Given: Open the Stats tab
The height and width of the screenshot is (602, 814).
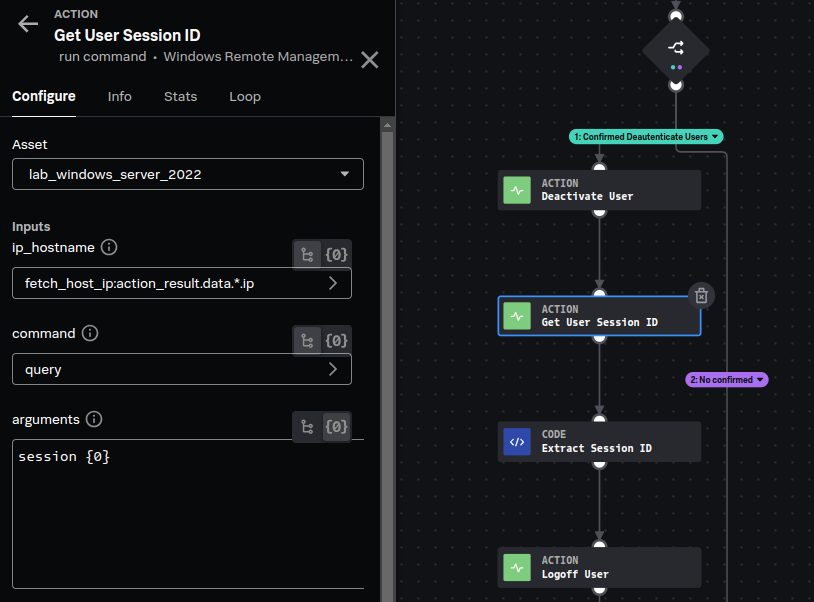Looking at the screenshot, I should click(180, 97).
